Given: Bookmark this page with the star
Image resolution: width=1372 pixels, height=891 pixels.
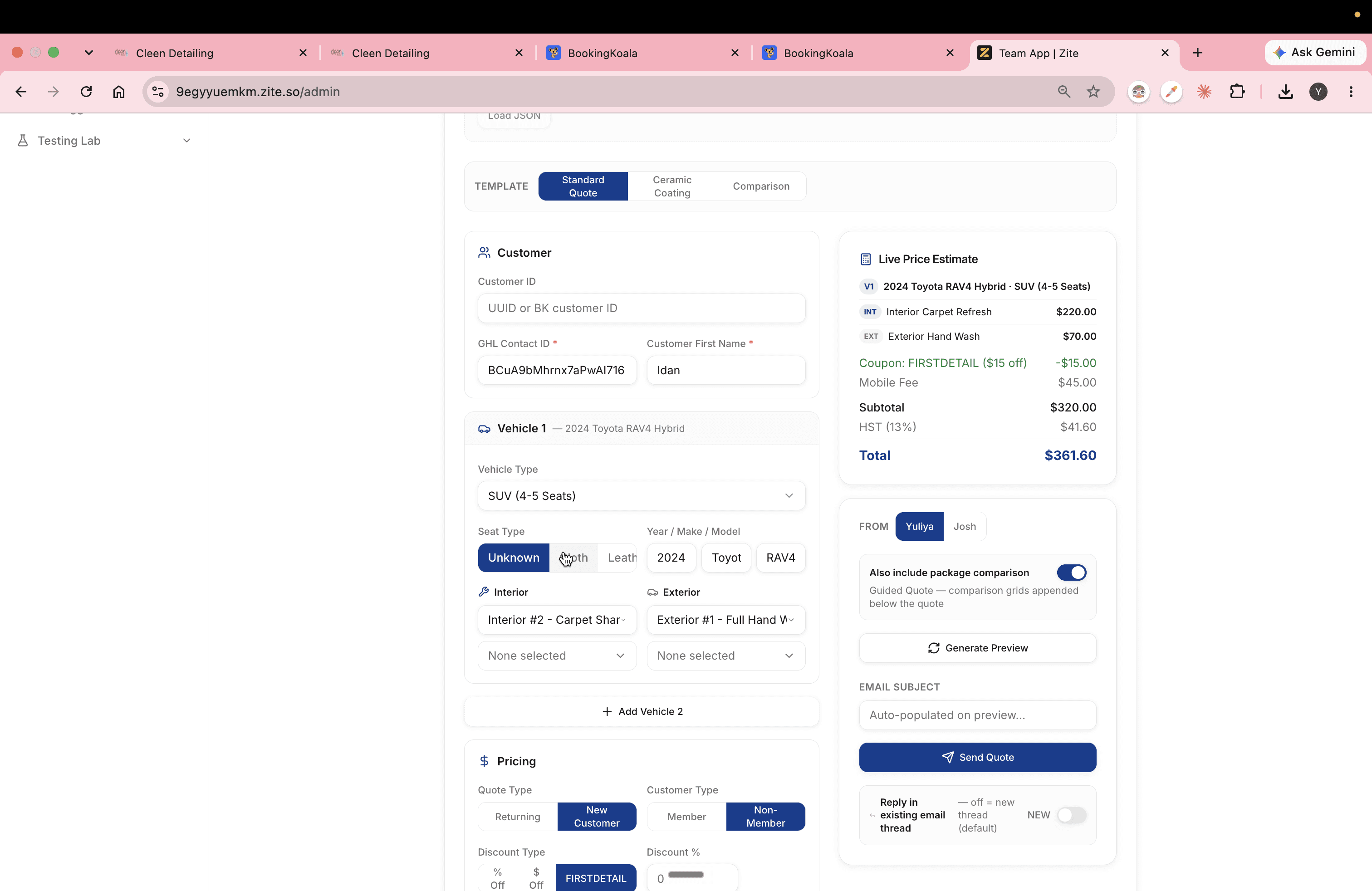Looking at the screenshot, I should point(1093,92).
